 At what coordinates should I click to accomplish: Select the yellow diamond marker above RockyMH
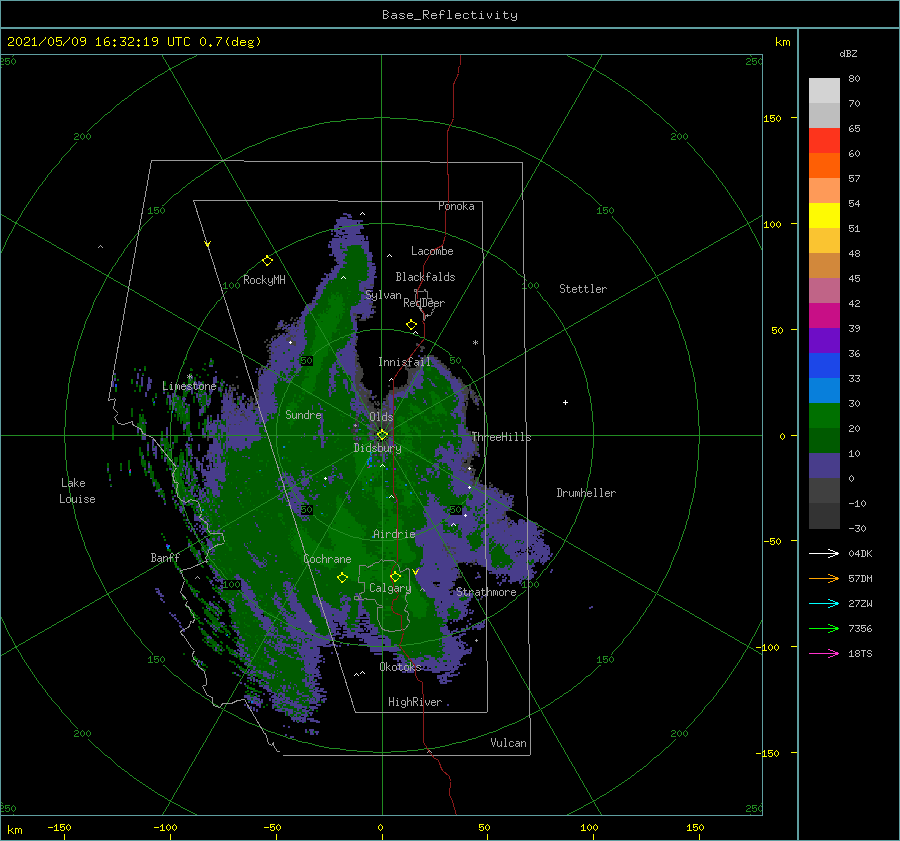coord(267,261)
